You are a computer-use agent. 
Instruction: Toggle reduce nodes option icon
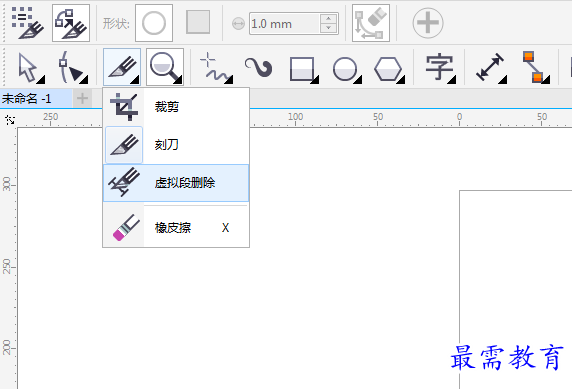[x=371, y=23]
